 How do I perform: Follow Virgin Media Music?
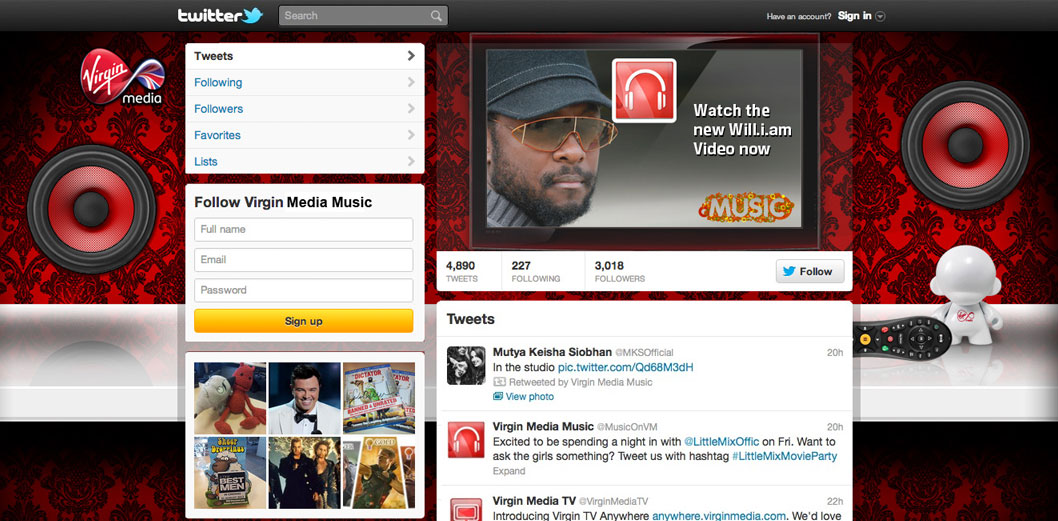[x=809, y=271]
